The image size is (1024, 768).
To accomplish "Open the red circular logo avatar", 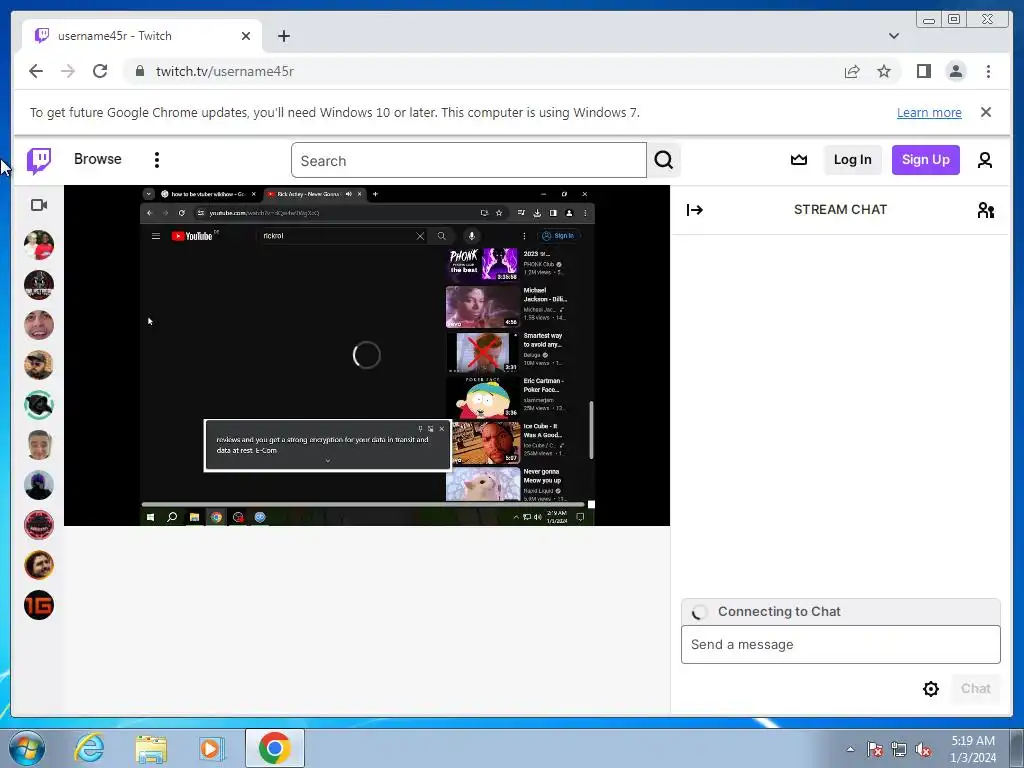I will 39,525.
